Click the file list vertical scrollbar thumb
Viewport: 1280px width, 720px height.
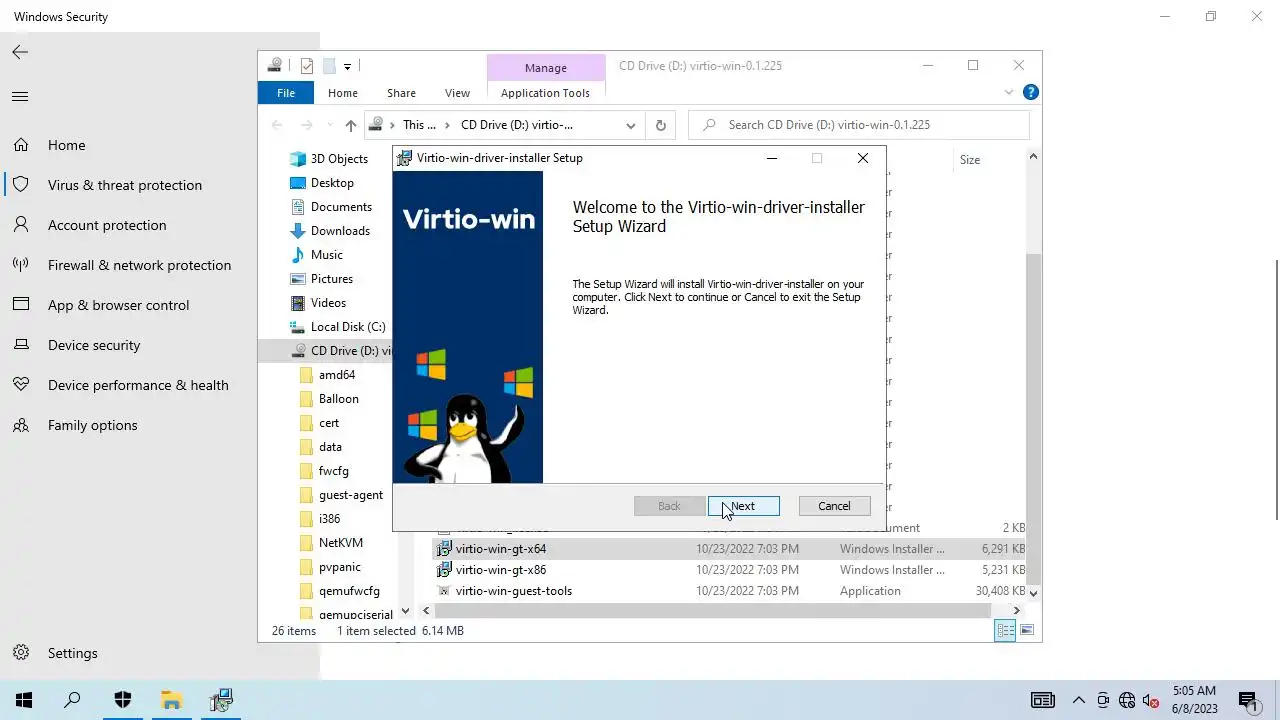click(1033, 418)
